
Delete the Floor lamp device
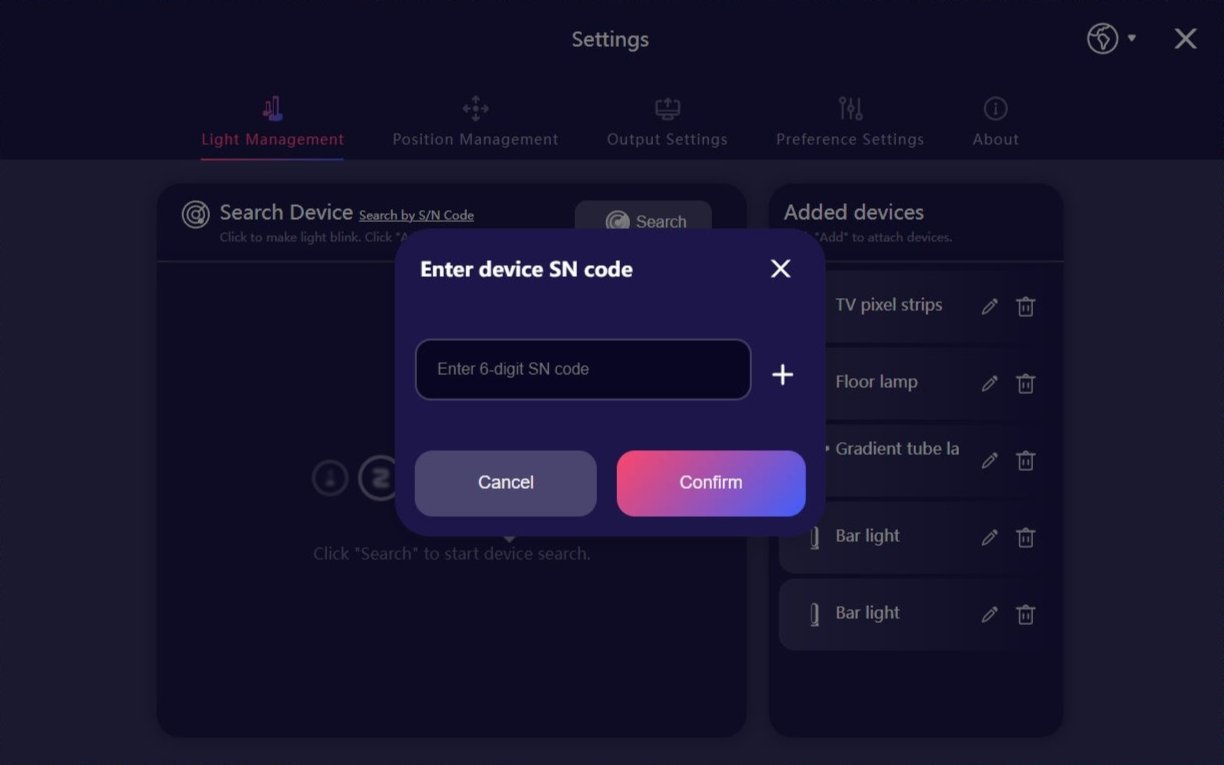(x=1025, y=383)
